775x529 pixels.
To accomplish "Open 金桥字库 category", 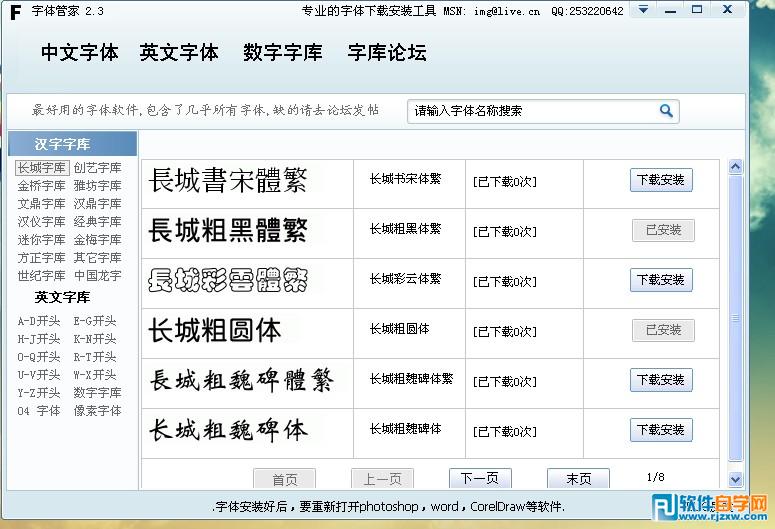I will point(42,185).
